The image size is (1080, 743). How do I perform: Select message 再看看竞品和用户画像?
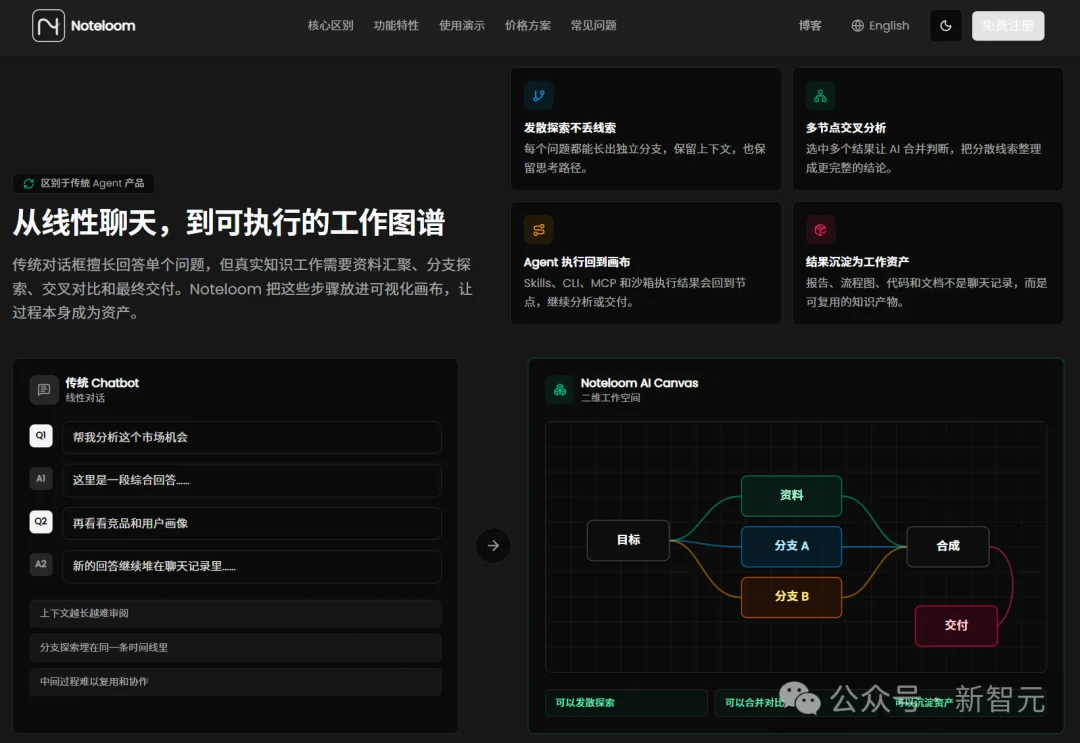coord(252,523)
